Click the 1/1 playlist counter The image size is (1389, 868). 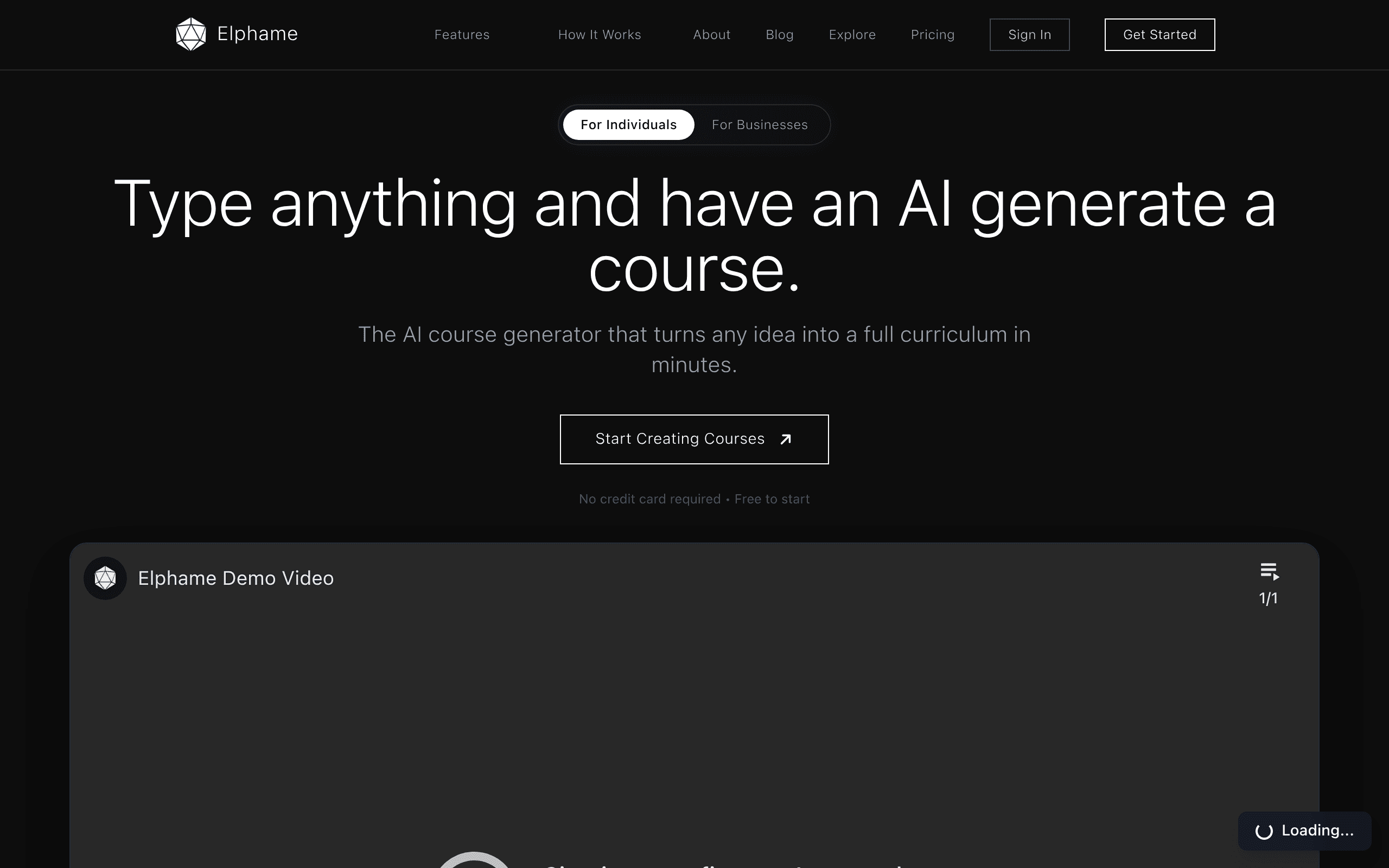[1269, 598]
